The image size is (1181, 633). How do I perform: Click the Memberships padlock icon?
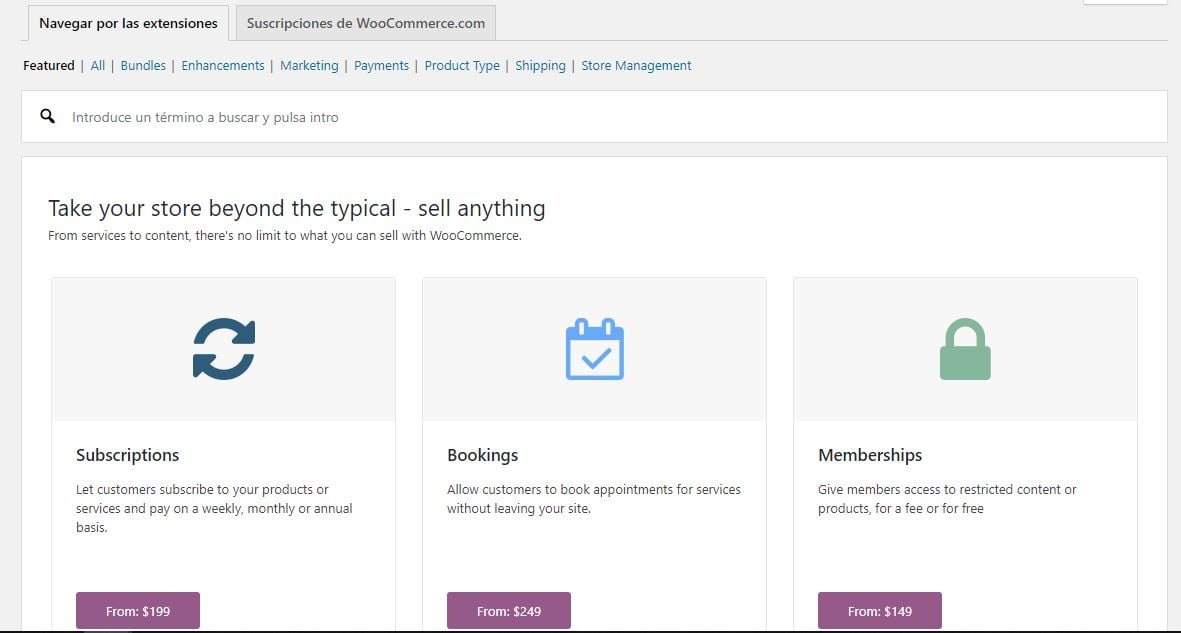[964, 348]
